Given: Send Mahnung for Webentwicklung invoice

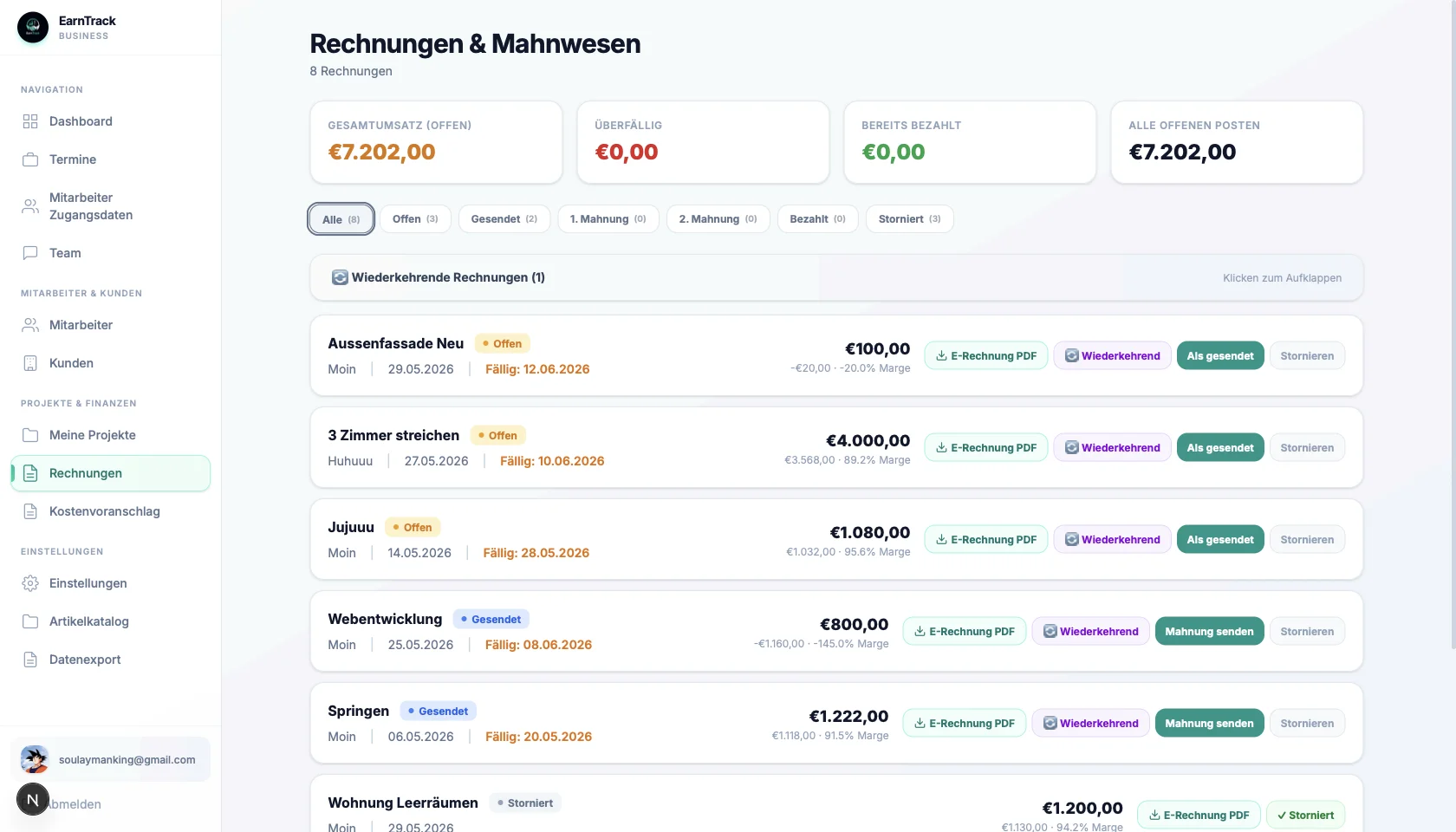Looking at the screenshot, I should tap(1210, 632).
